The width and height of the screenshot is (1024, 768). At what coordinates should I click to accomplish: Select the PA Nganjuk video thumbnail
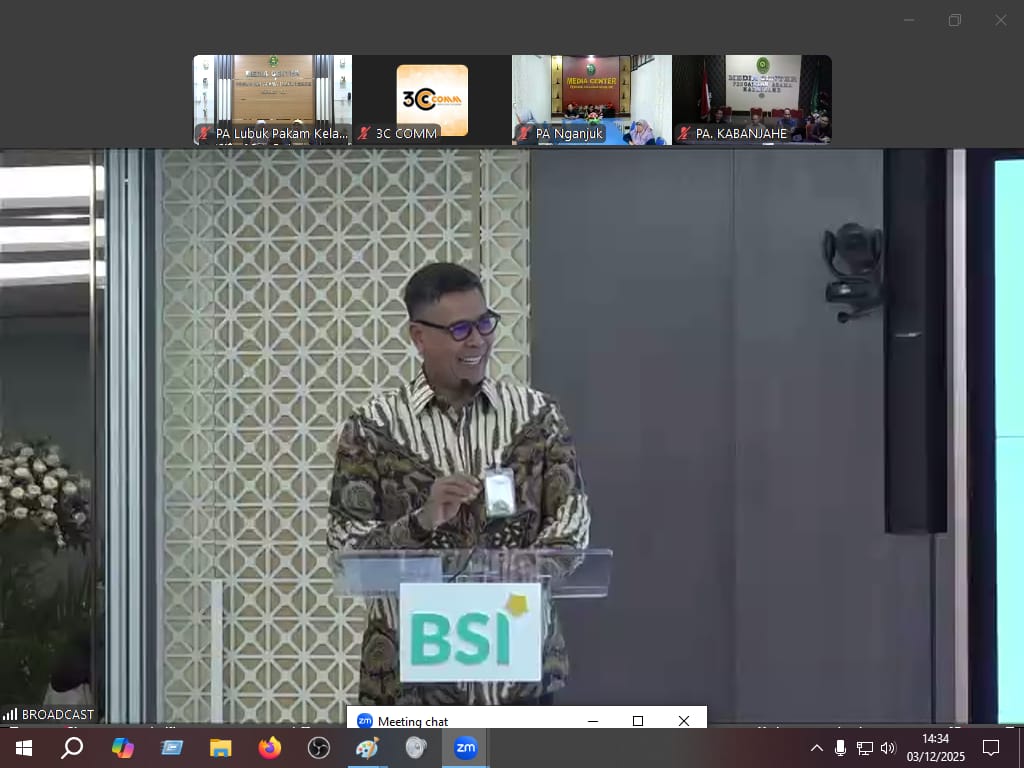pos(592,100)
